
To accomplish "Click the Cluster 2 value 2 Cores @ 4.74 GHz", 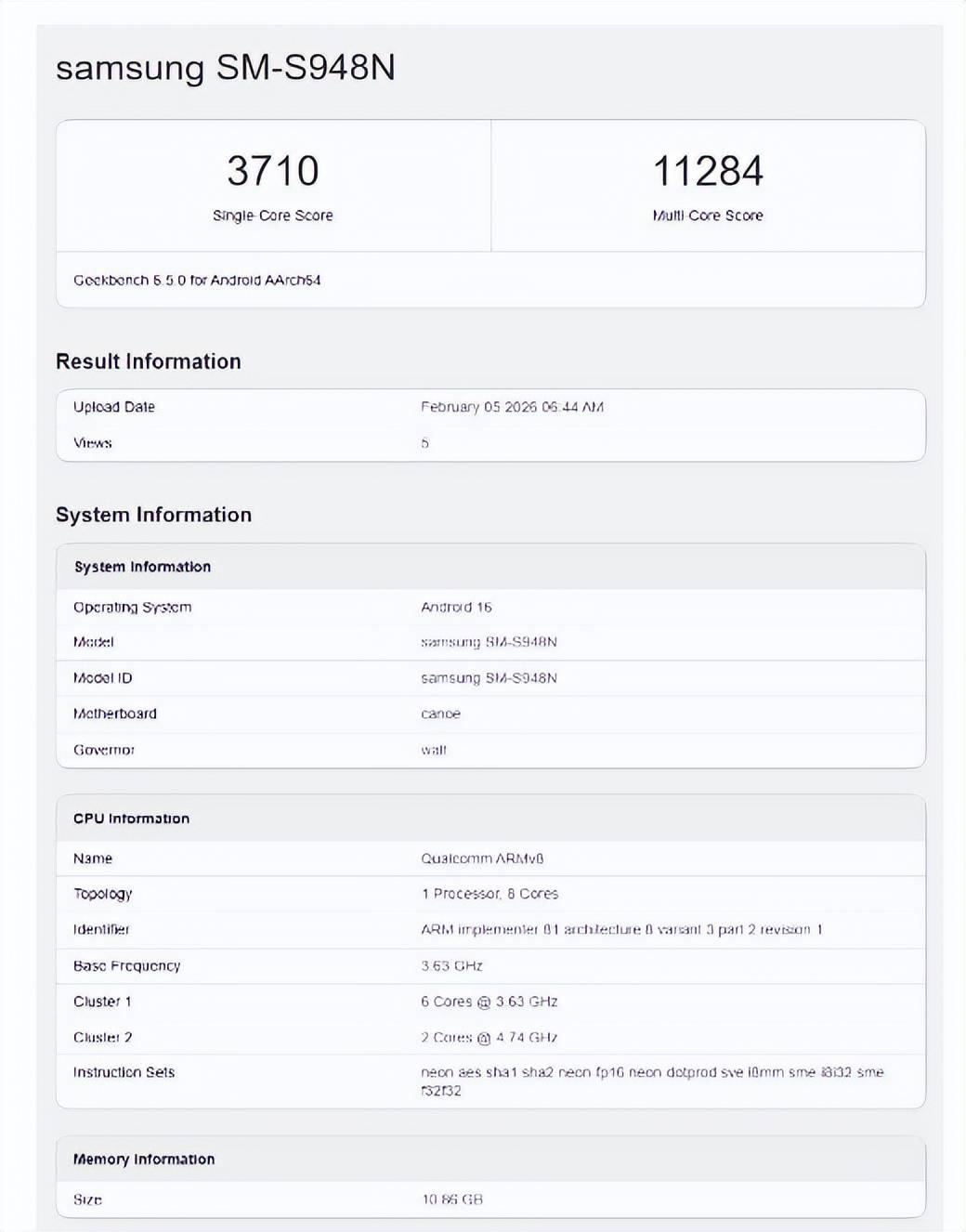I will tap(489, 1037).
